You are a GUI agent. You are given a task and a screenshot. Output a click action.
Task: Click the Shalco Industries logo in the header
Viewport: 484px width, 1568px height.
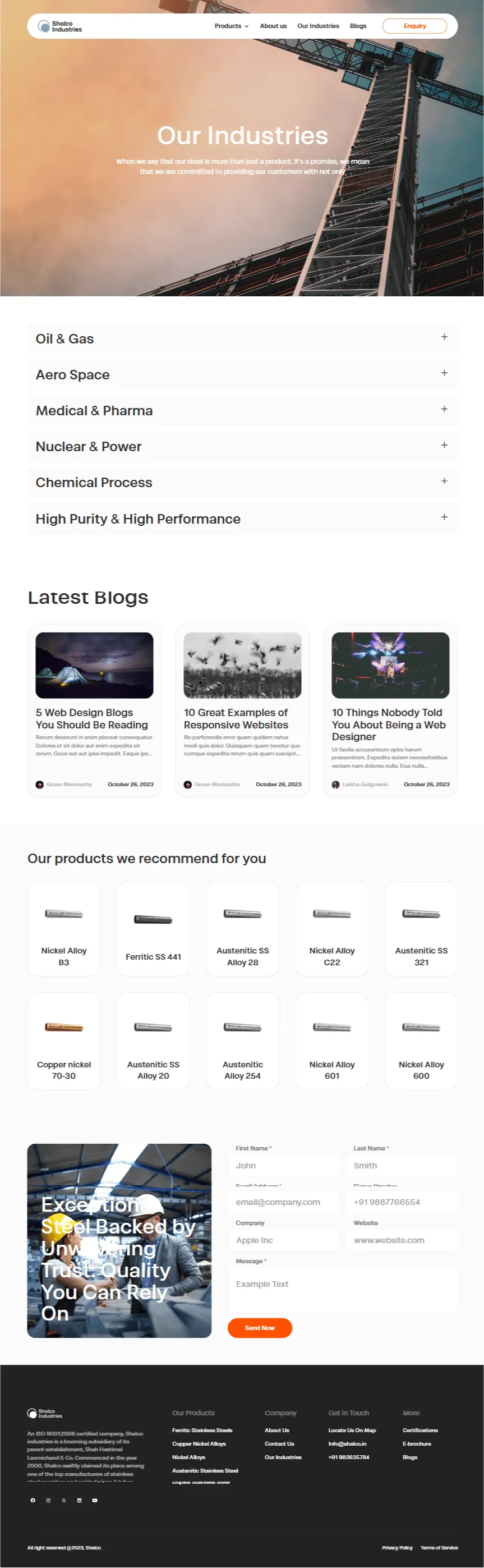click(59, 26)
